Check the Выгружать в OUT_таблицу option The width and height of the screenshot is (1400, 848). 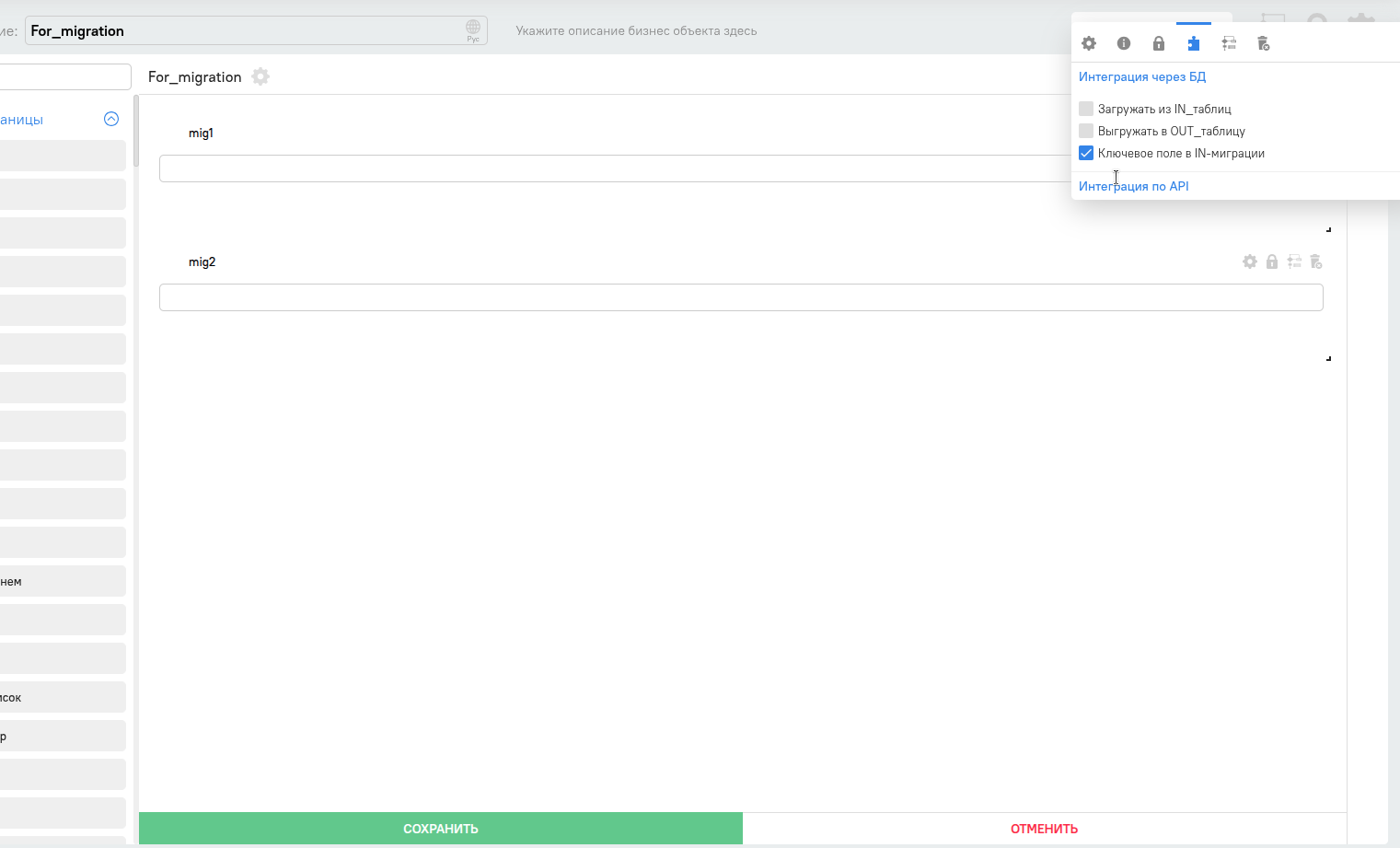(x=1086, y=131)
